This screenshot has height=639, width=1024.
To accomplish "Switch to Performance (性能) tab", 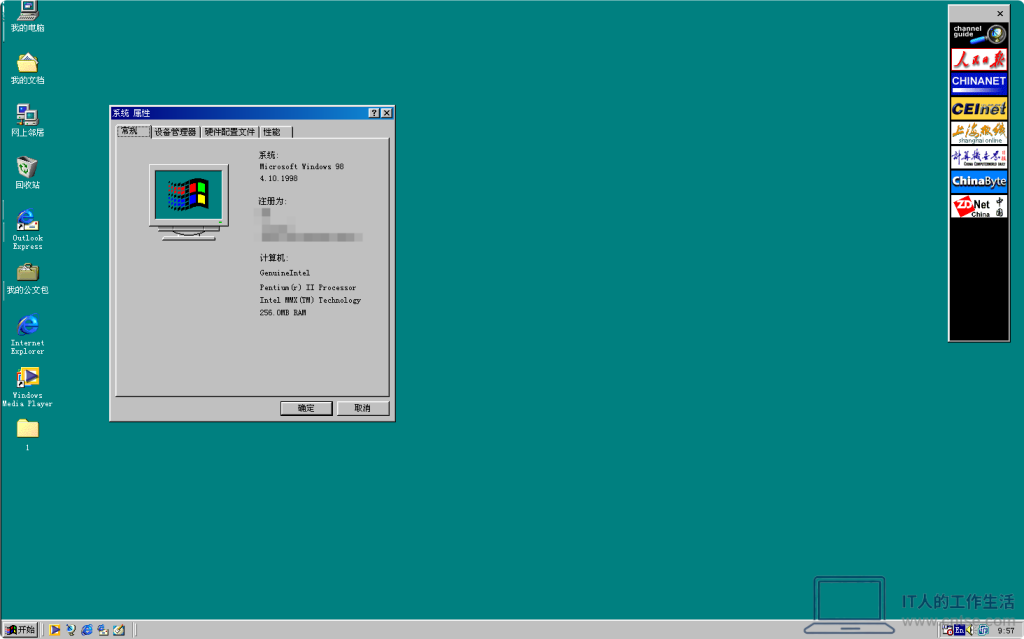I will tap(275, 132).
